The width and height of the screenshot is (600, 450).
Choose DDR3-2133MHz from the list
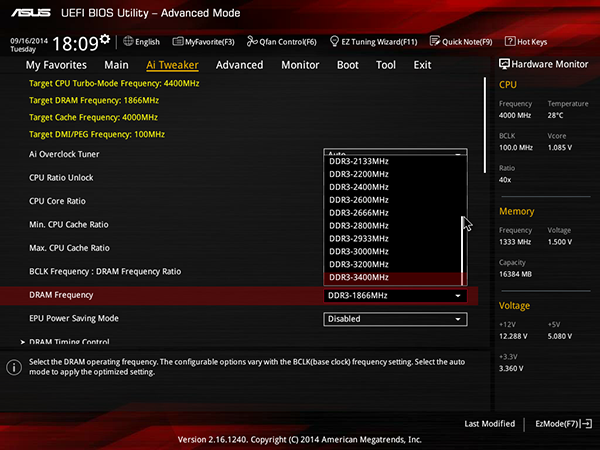pyautogui.click(x=393, y=161)
